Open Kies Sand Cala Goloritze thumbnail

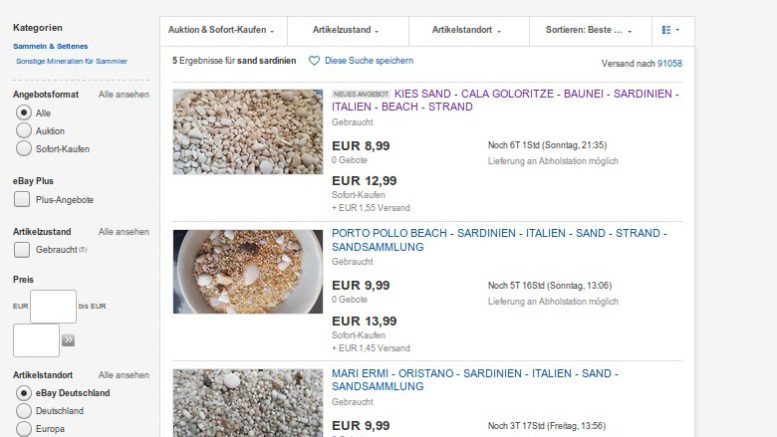248,132
